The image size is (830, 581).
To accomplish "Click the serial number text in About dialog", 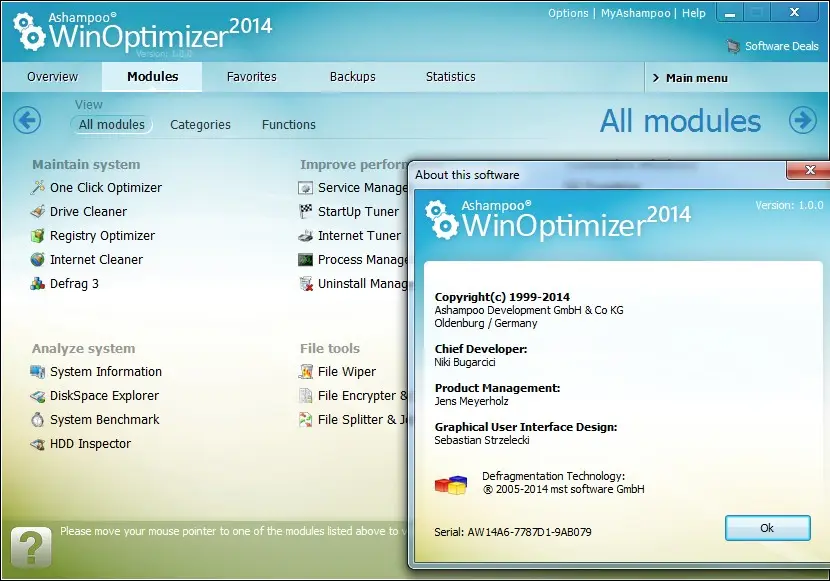I will tap(513, 532).
